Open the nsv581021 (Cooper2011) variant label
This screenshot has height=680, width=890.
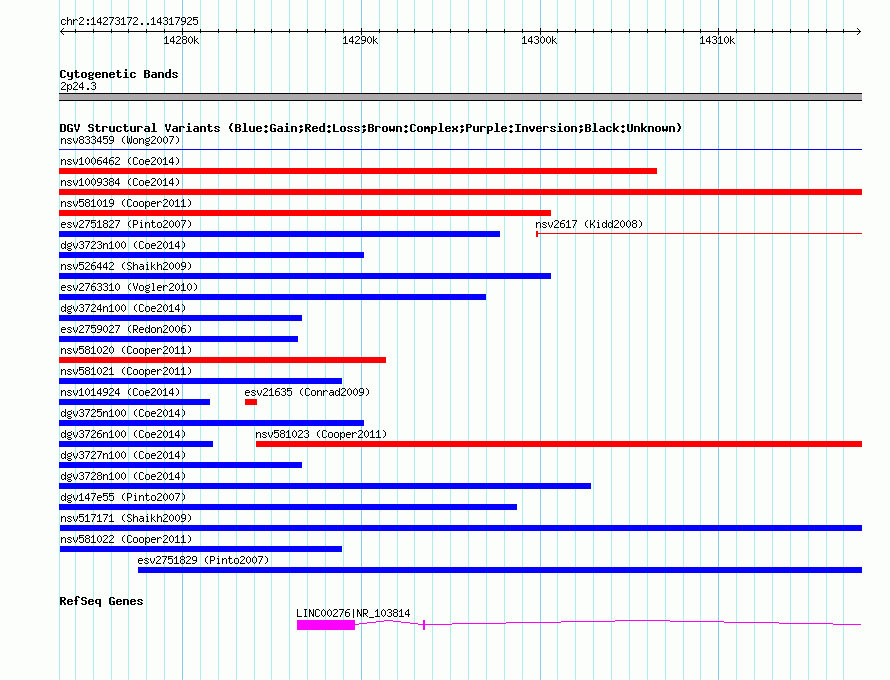126,371
